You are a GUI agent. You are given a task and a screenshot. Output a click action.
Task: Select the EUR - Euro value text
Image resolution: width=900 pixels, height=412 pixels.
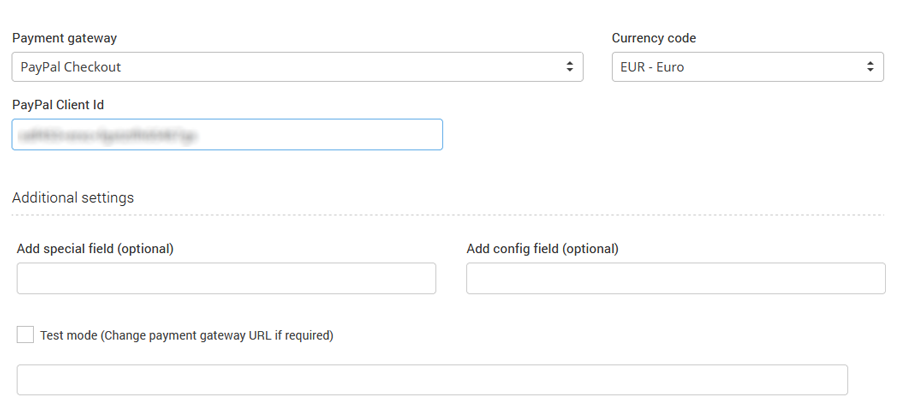652,67
